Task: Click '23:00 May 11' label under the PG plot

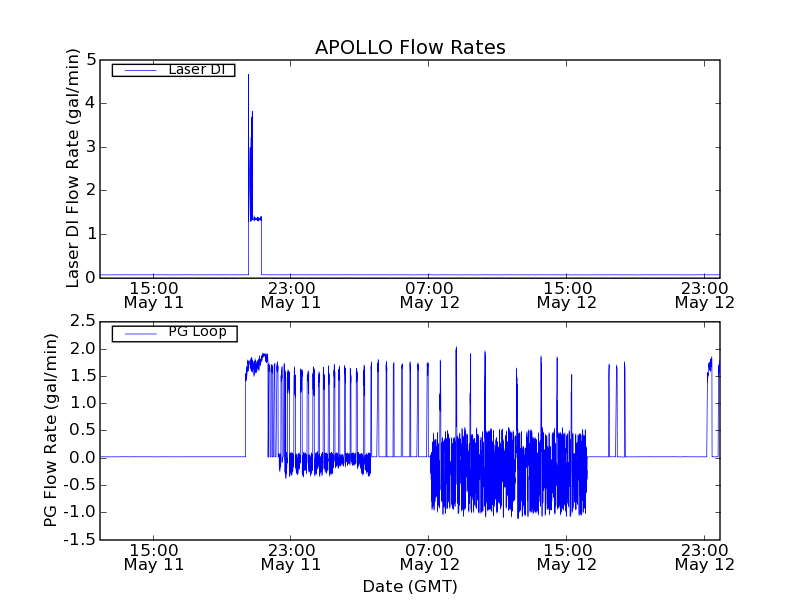Action: (291, 558)
